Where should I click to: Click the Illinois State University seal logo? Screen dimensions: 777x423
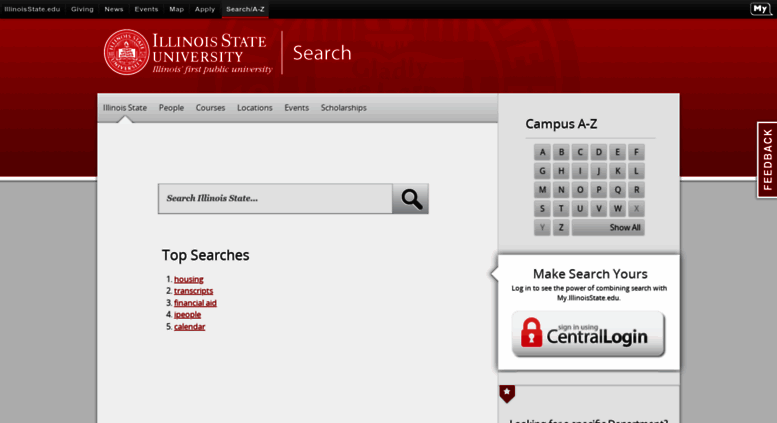point(126,52)
